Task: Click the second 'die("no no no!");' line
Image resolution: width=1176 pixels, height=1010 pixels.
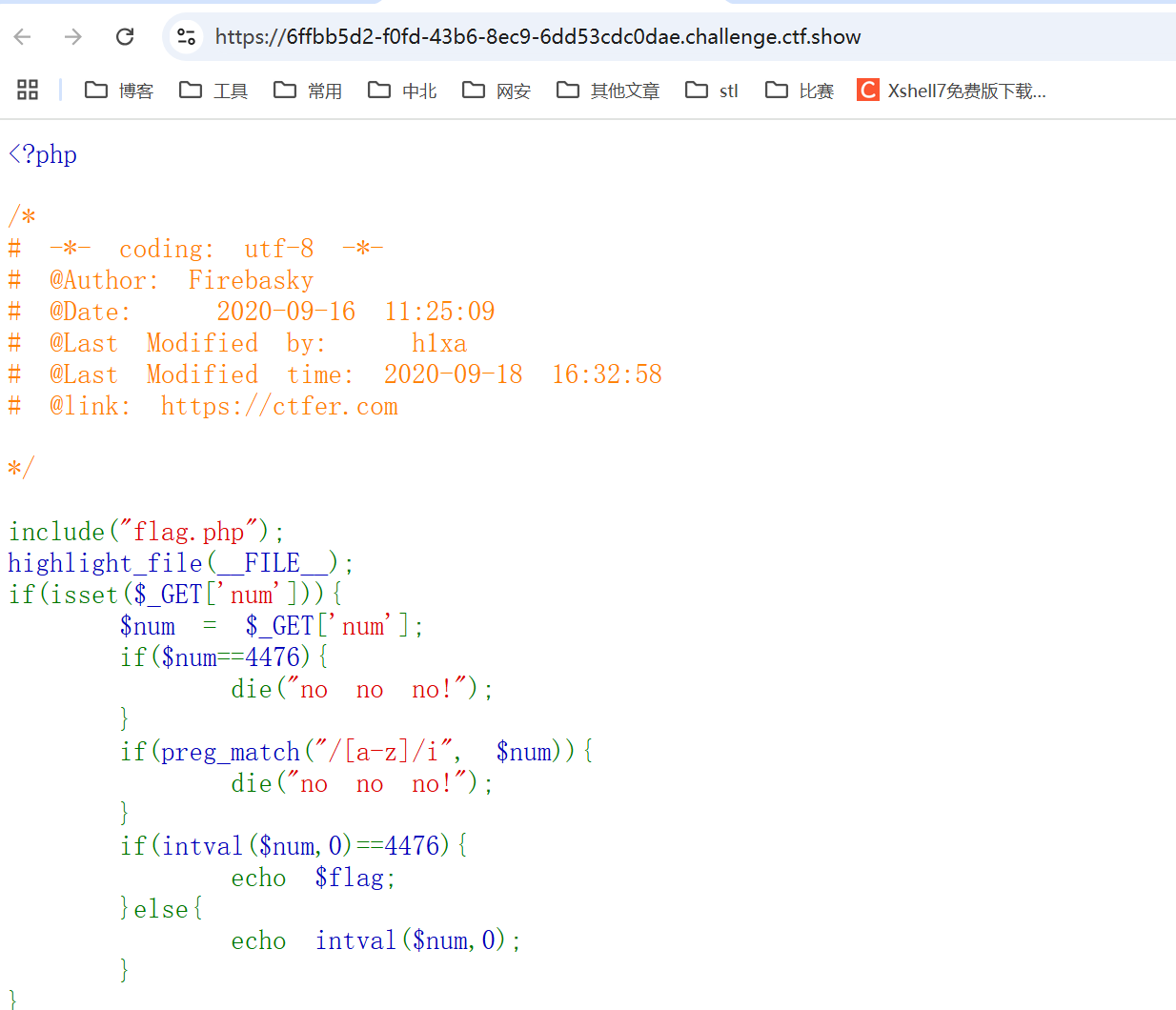Action: pos(362,783)
